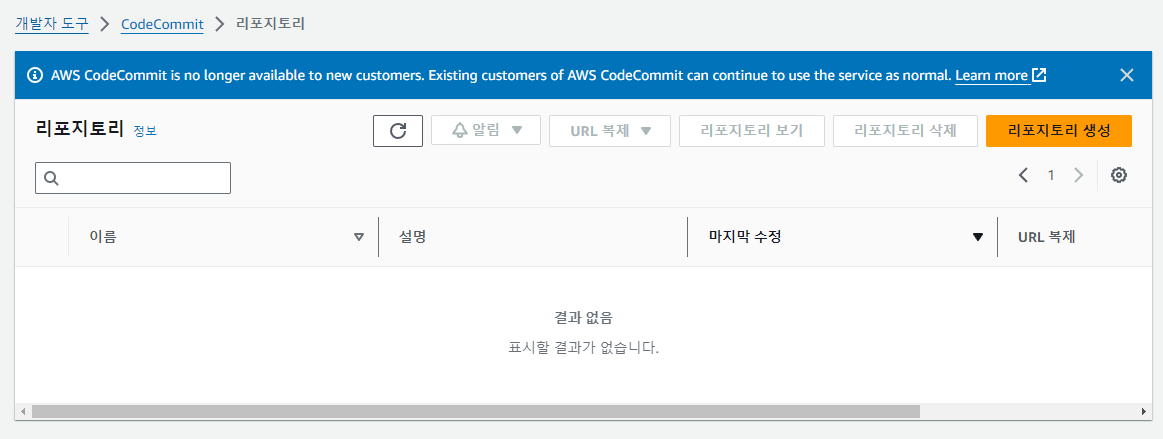
Task: Open the URL 복제 dropdown button
Action: (610, 131)
